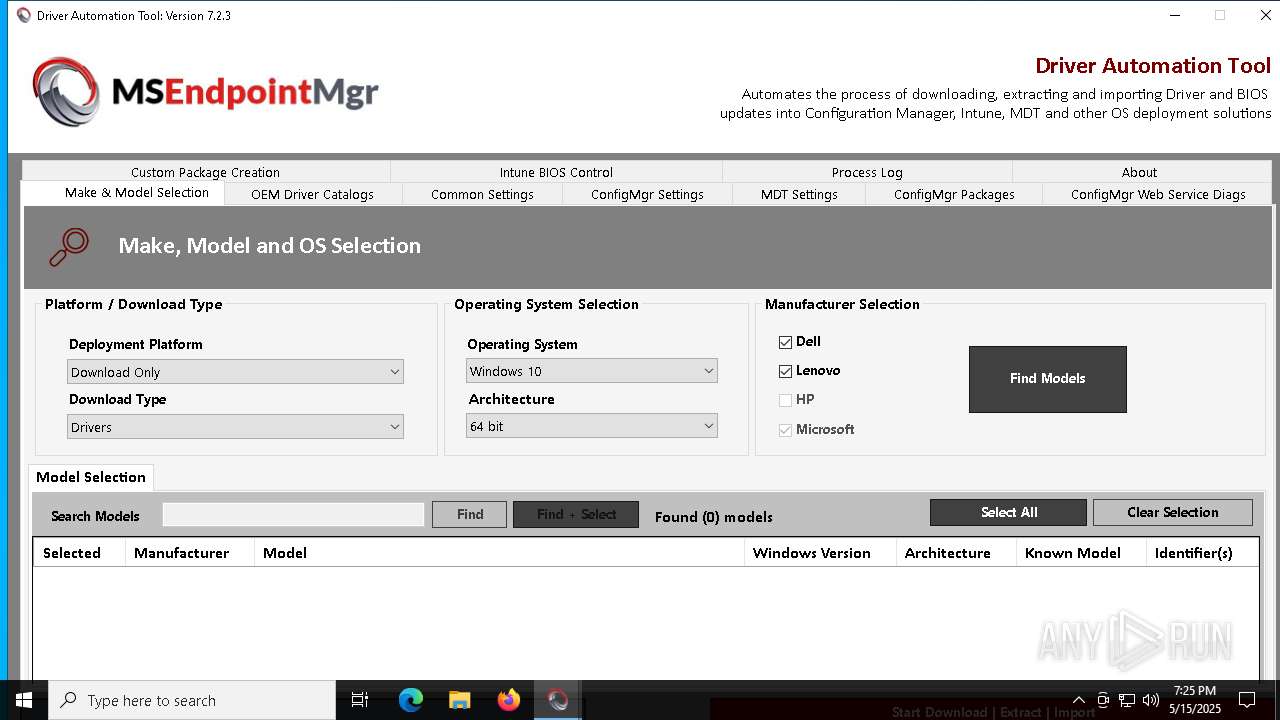Click the magnifying glass header icon
1280x720 pixels.
69,247
